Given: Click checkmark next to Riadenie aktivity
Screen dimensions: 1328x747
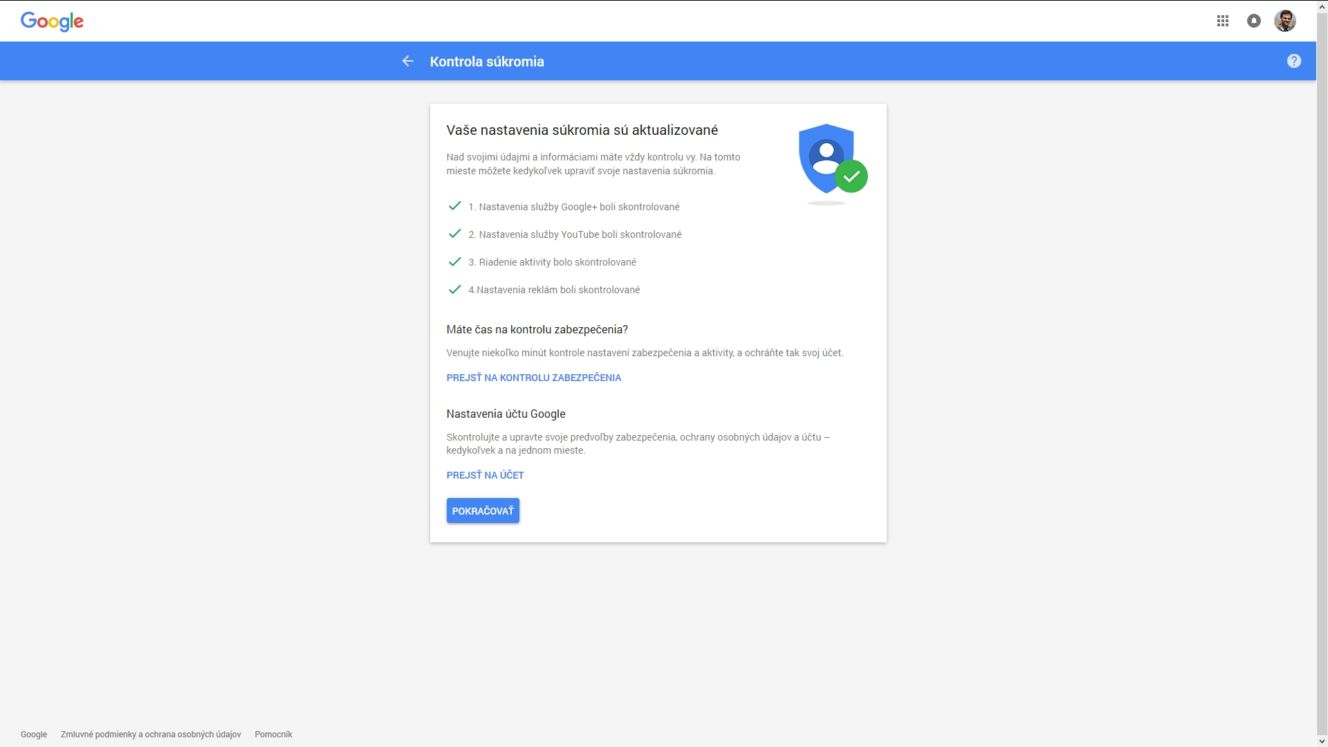Looking at the screenshot, I should tap(454, 262).
